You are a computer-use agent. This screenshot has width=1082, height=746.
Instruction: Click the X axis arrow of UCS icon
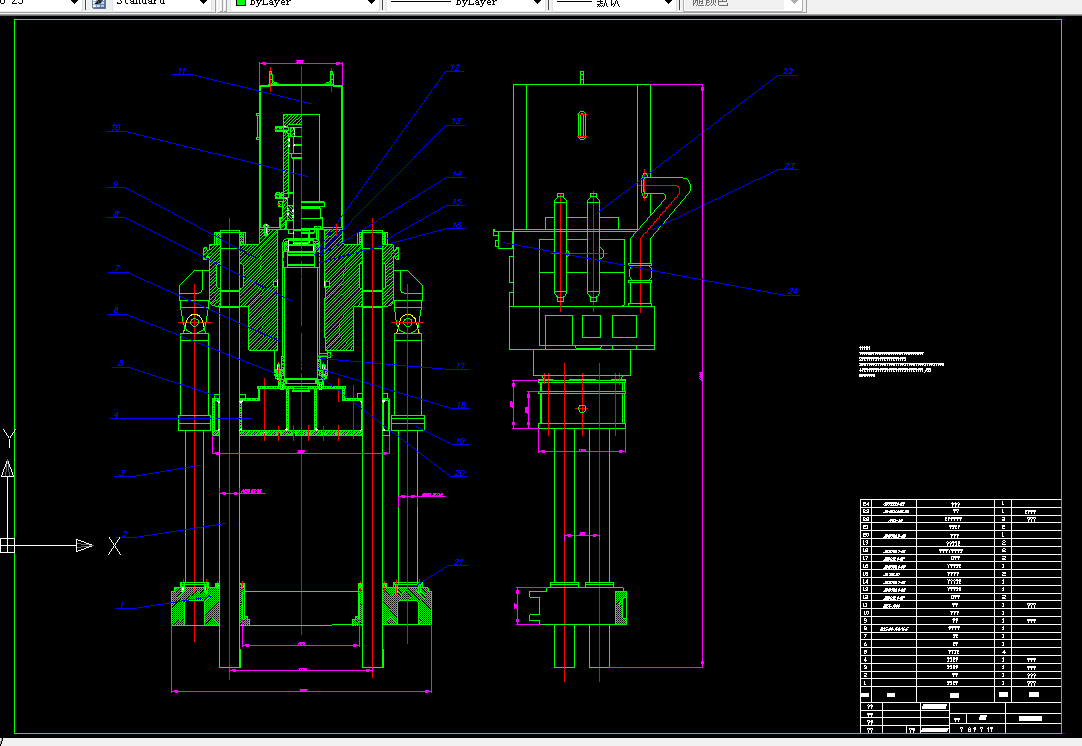pos(84,545)
